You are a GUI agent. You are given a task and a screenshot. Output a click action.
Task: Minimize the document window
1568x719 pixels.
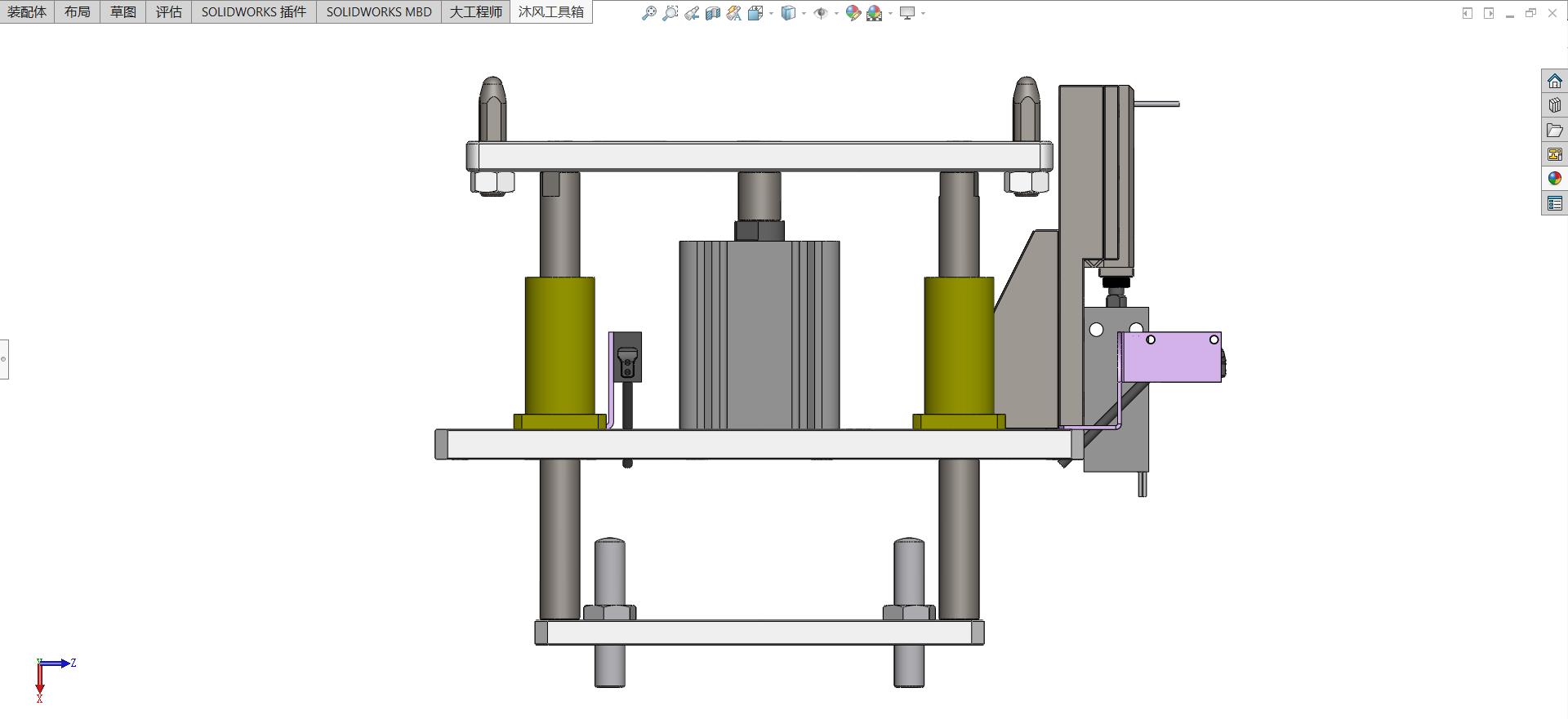(x=1510, y=14)
